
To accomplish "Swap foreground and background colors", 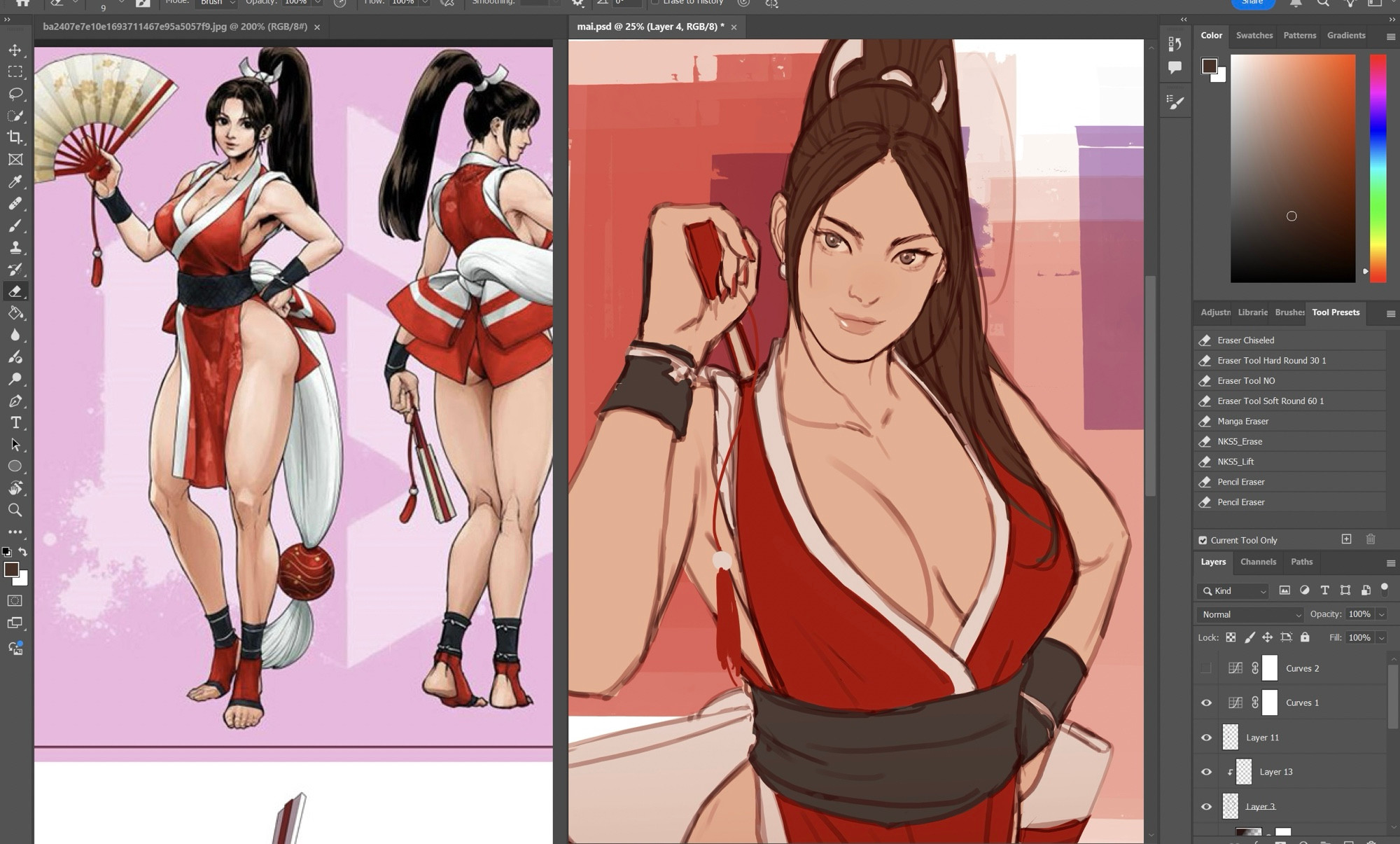I will 22,552.
